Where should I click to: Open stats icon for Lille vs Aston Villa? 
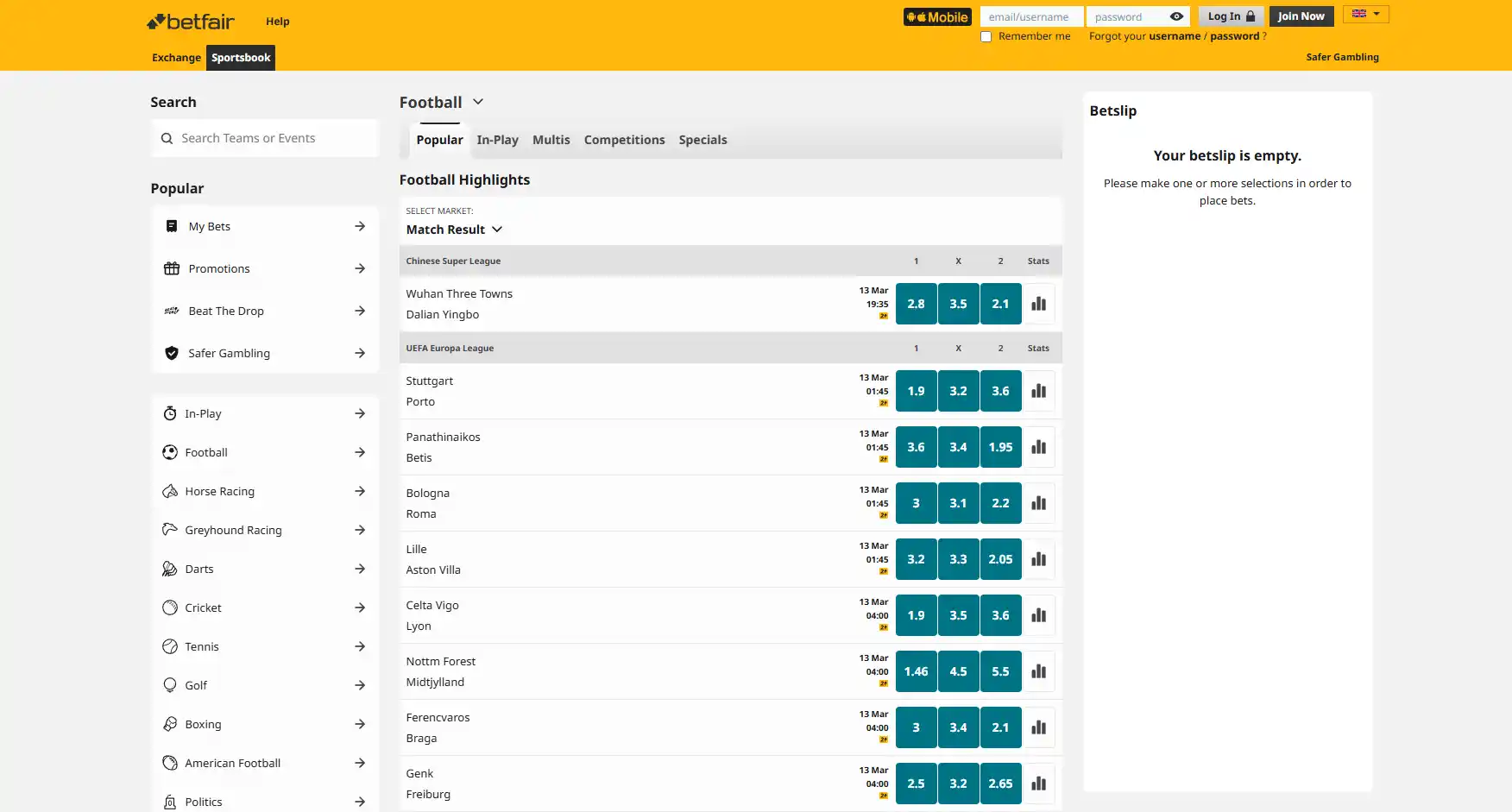1038,559
